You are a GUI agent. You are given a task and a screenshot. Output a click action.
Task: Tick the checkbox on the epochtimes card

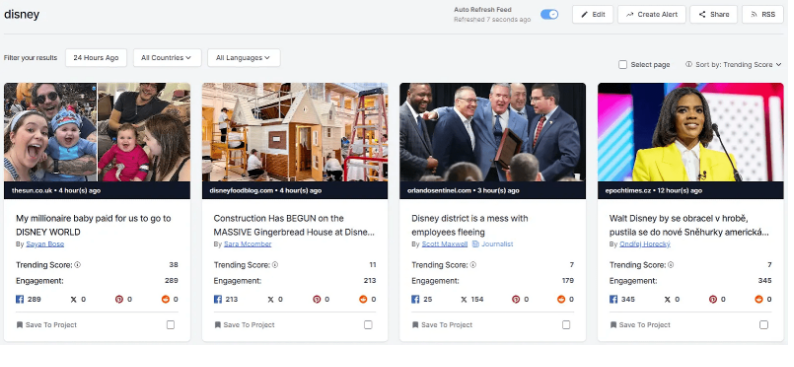click(764, 325)
